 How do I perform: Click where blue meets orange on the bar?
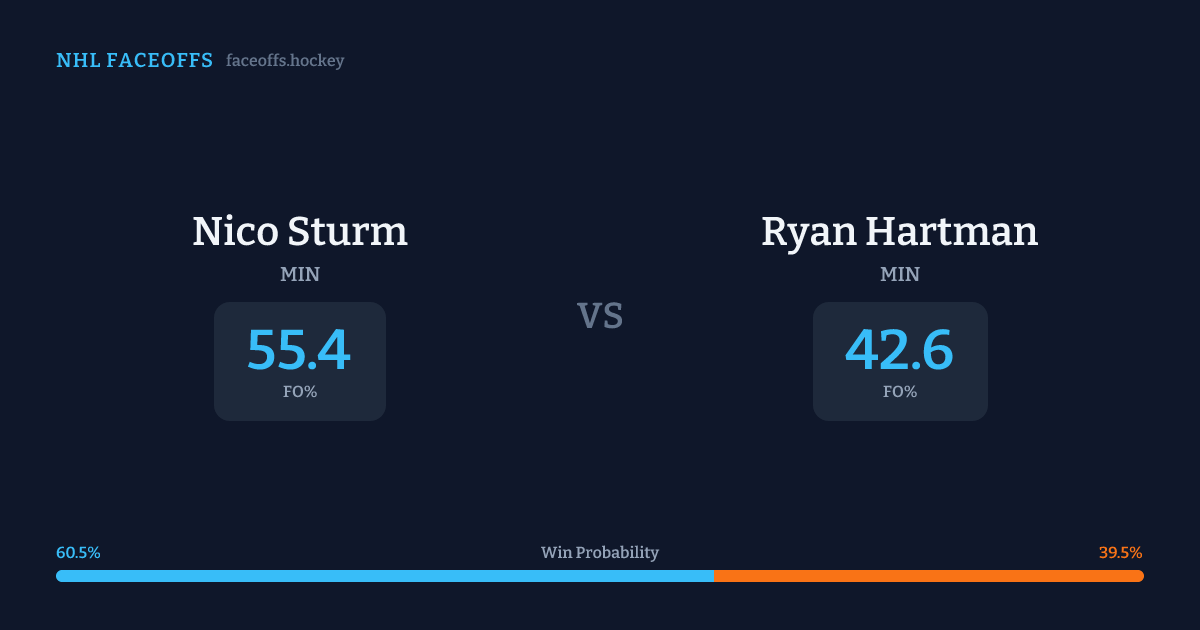click(713, 576)
